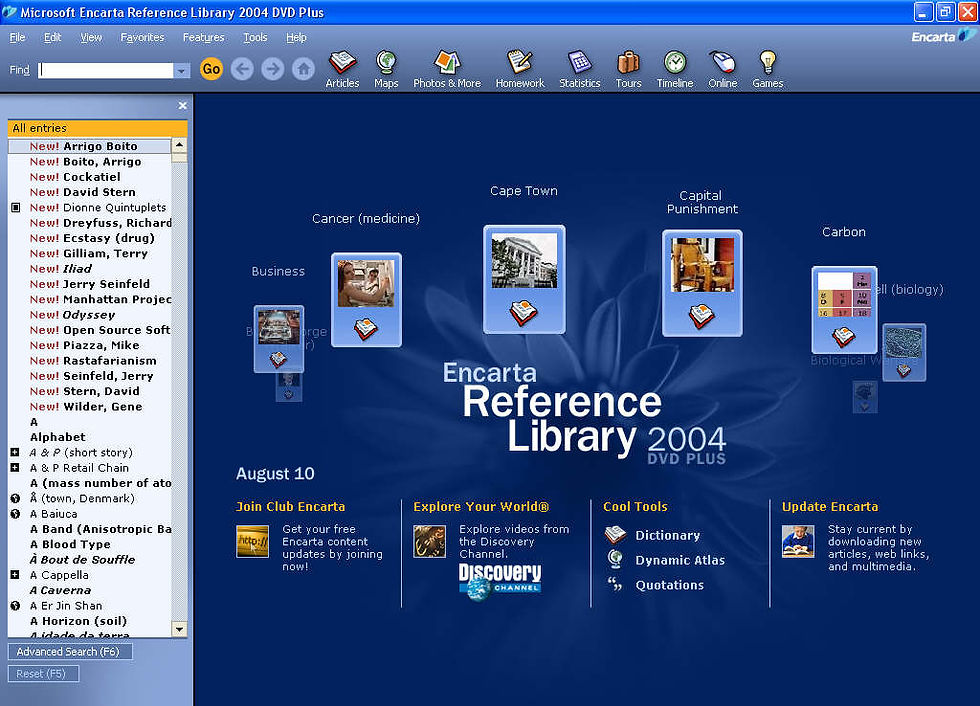The width and height of the screenshot is (980, 706).
Task: Open the Join Club Encarta link
Action: click(291, 507)
